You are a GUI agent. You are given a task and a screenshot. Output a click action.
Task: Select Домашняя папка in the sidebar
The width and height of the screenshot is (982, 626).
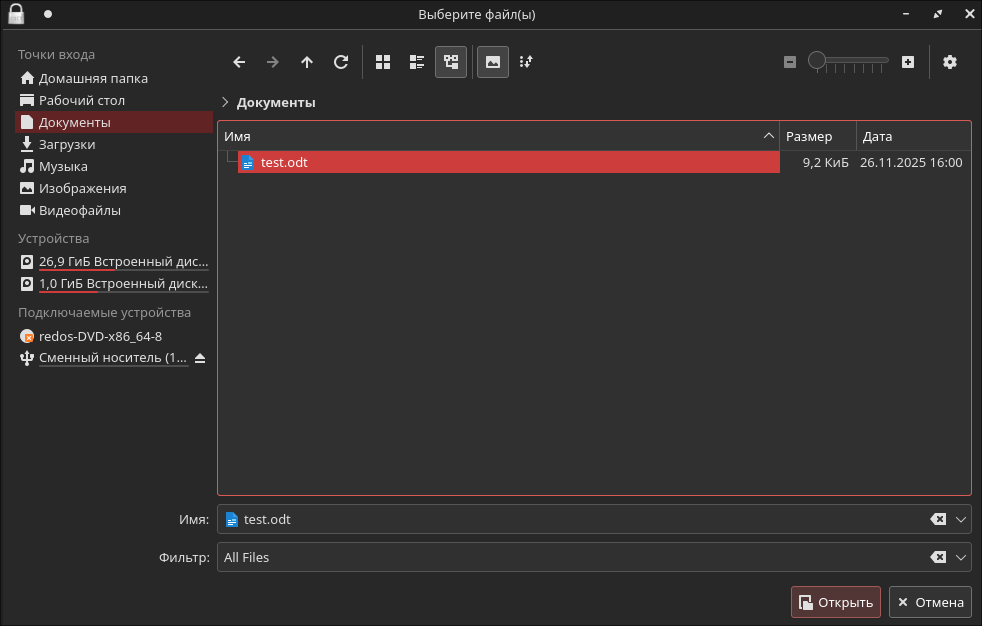coord(93,78)
